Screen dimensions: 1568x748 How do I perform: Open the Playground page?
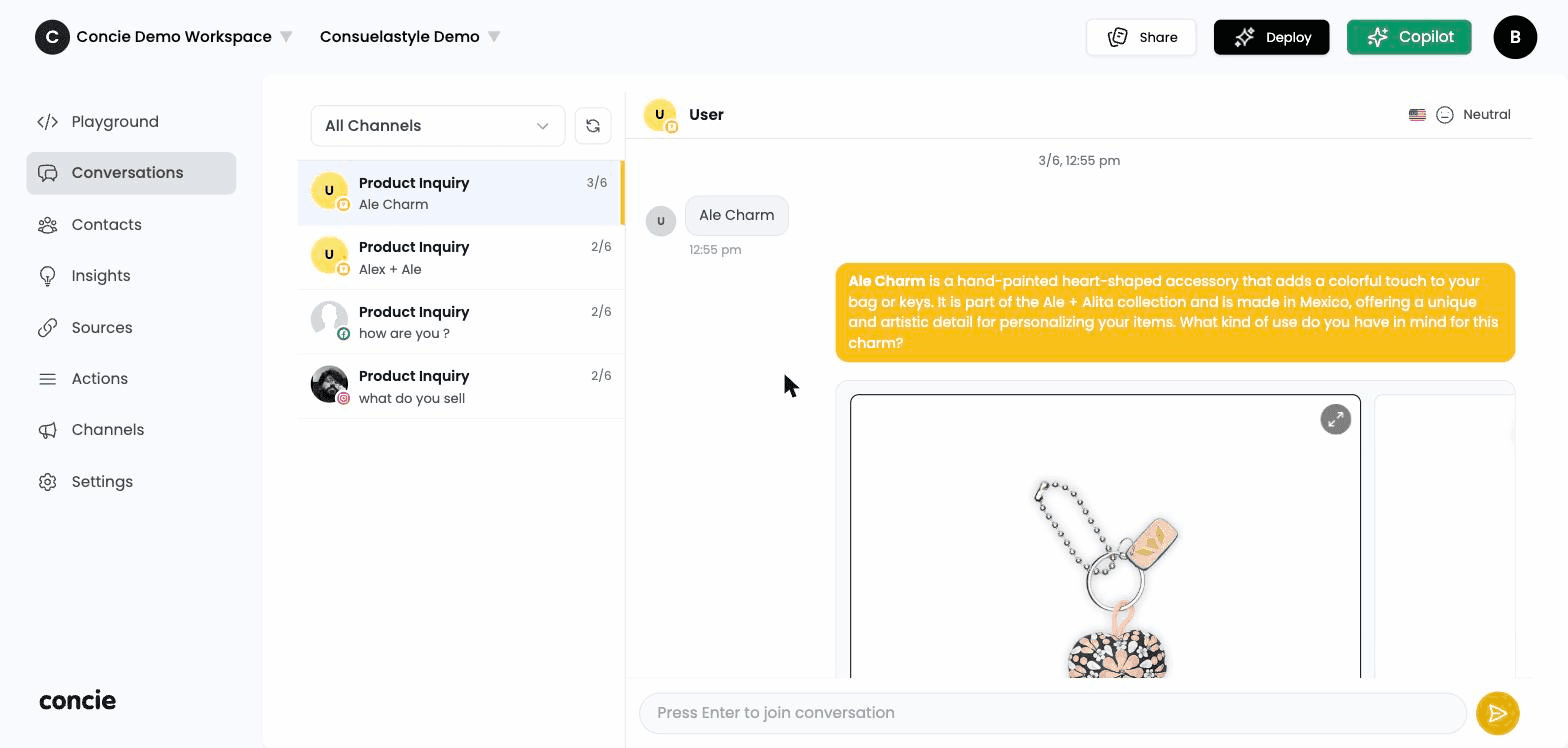tap(131, 122)
